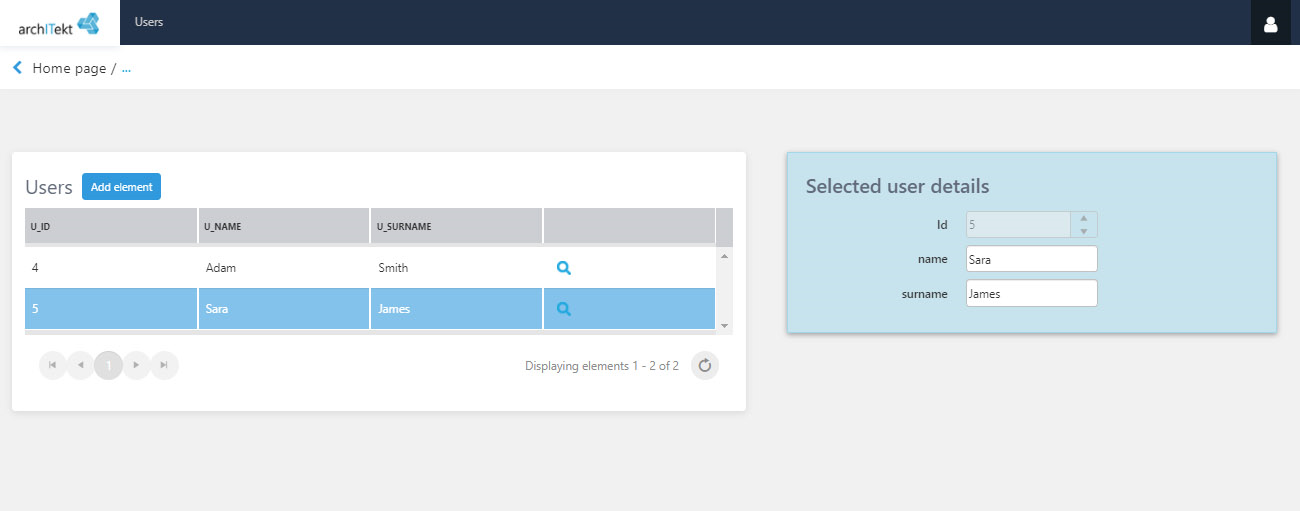1300x511 pixels.
Task: Open the user account profile icon
Action: (x=1271, y=24)
